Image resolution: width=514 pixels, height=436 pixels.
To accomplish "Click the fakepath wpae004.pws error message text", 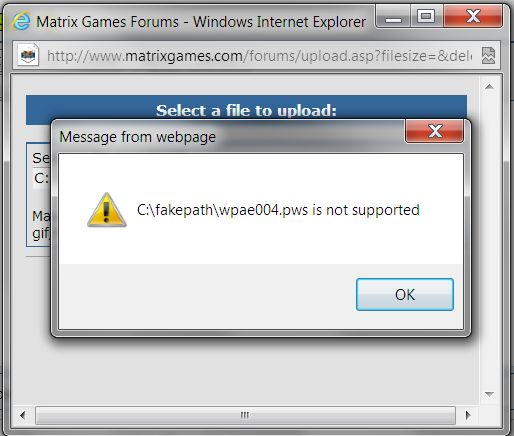I will click(278, 210).
